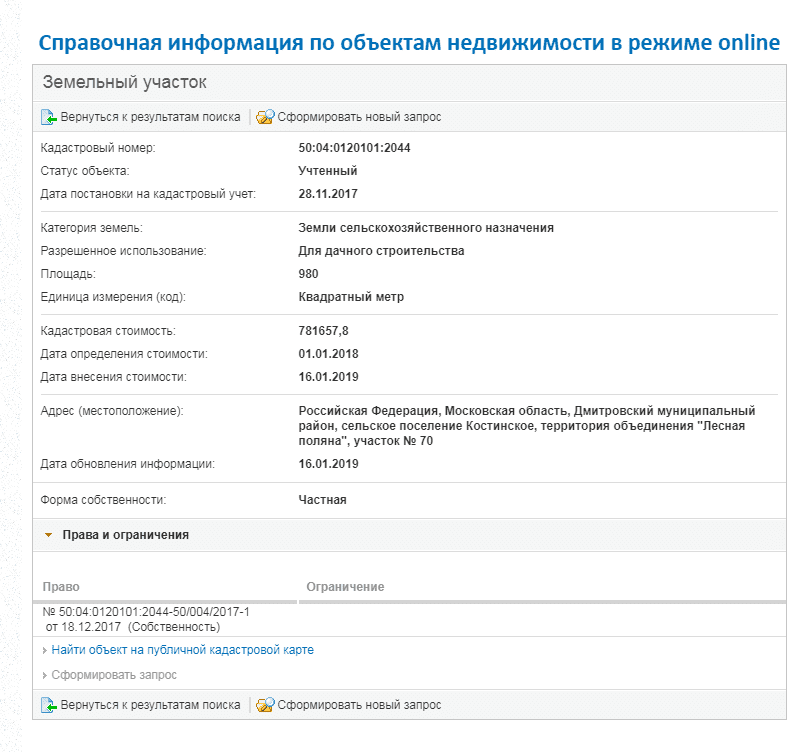The image size is (793, 752).
Task: Click the cadastral number value 50:04:0120101:2044
Action: [x=355, y=148]
